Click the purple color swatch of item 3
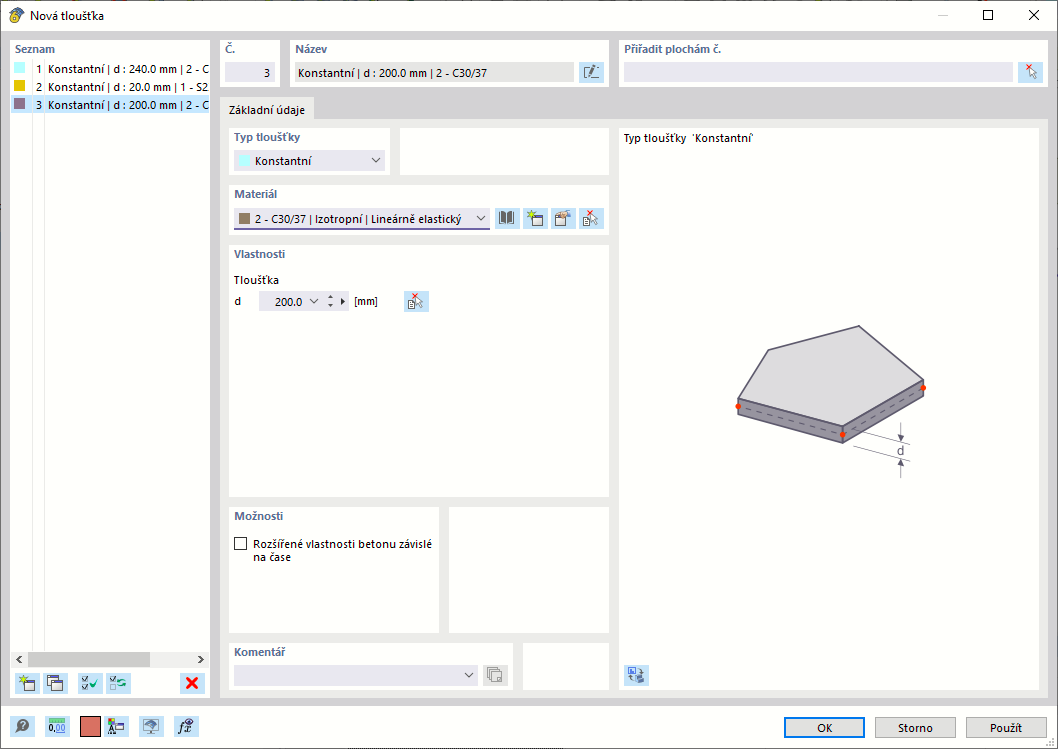Screen dimensions: 1058x749 click(20, 104)
